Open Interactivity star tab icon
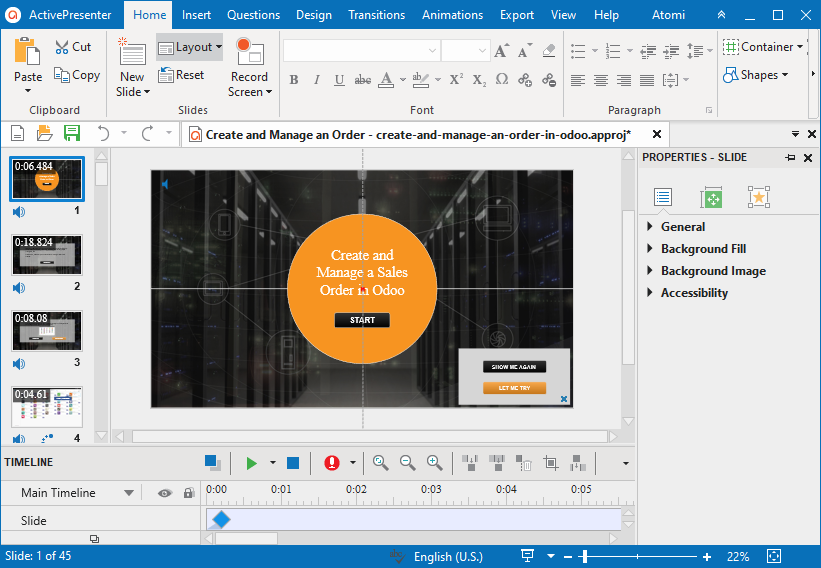Viewport: 821px width, 568px height. 759,197
